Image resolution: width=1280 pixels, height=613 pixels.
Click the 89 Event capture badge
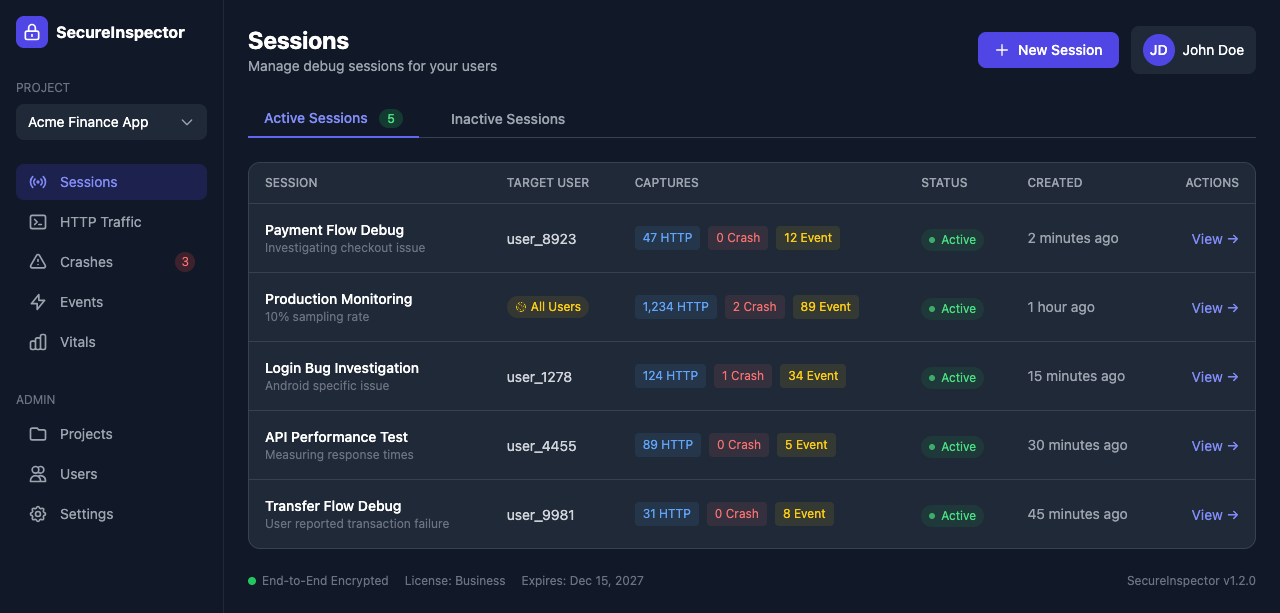tap(826, 307)
